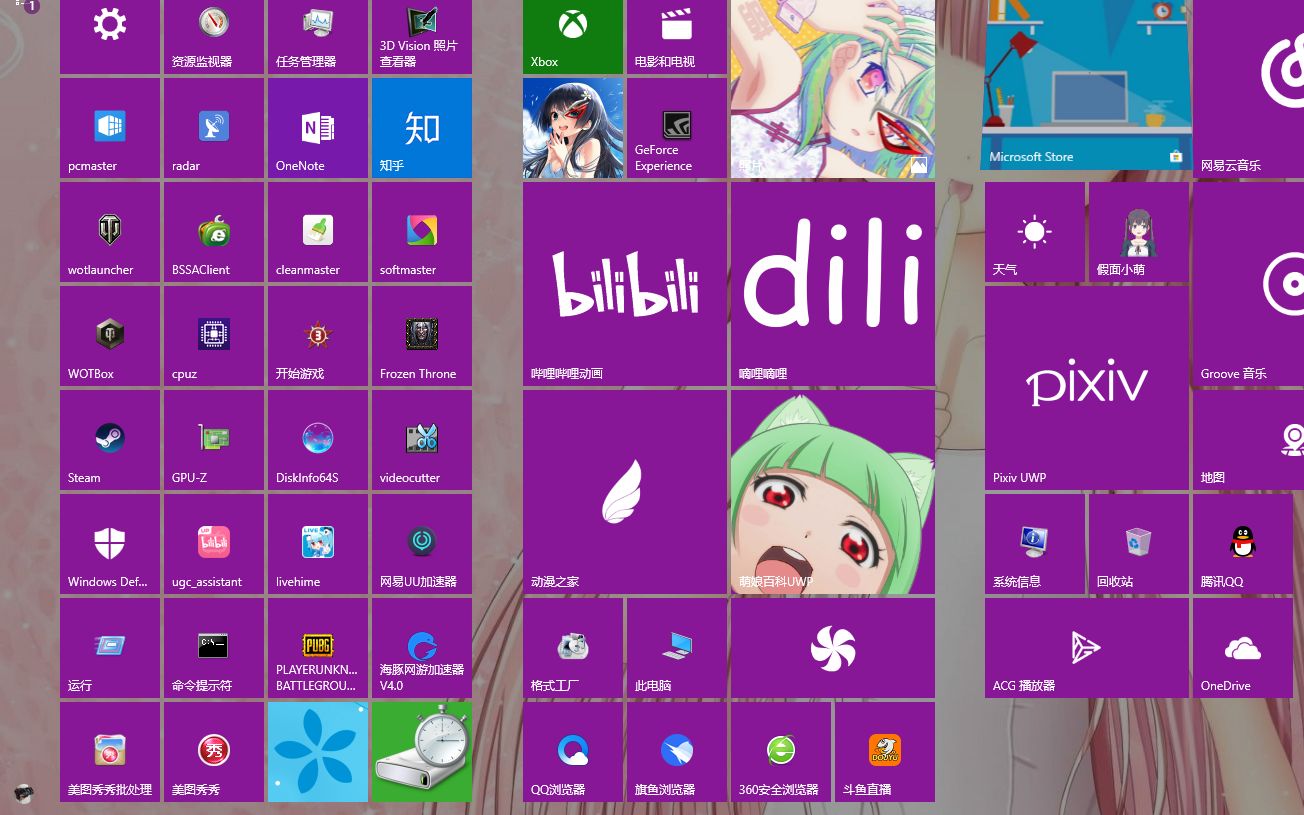Launch the 360安全浏览器 tile

pyautogui.click(x=781, y=752)
